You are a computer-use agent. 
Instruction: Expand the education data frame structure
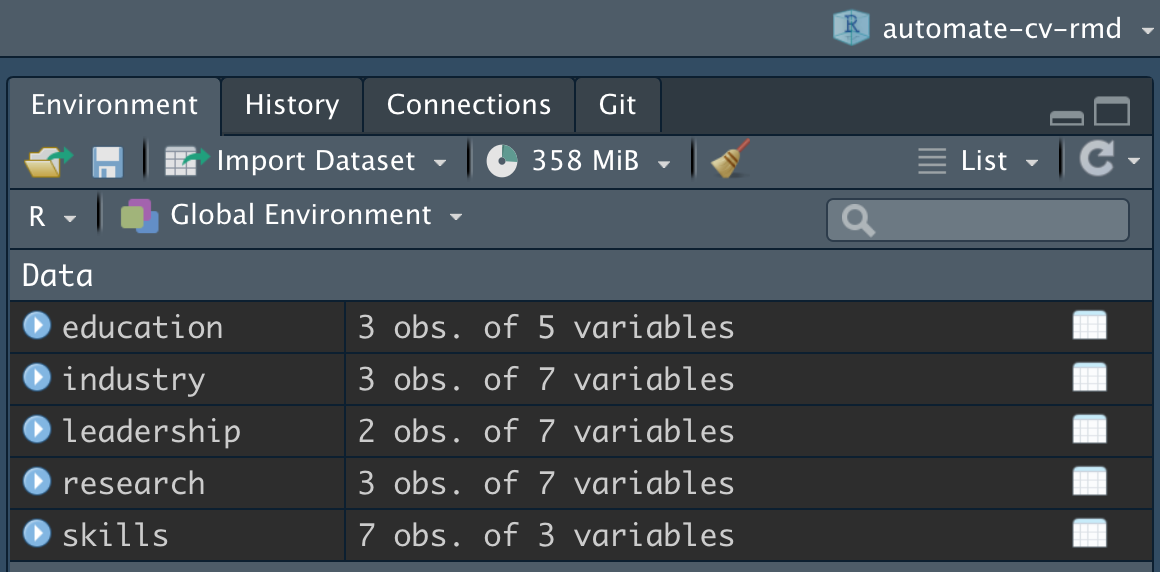click(x=37, y=326)
